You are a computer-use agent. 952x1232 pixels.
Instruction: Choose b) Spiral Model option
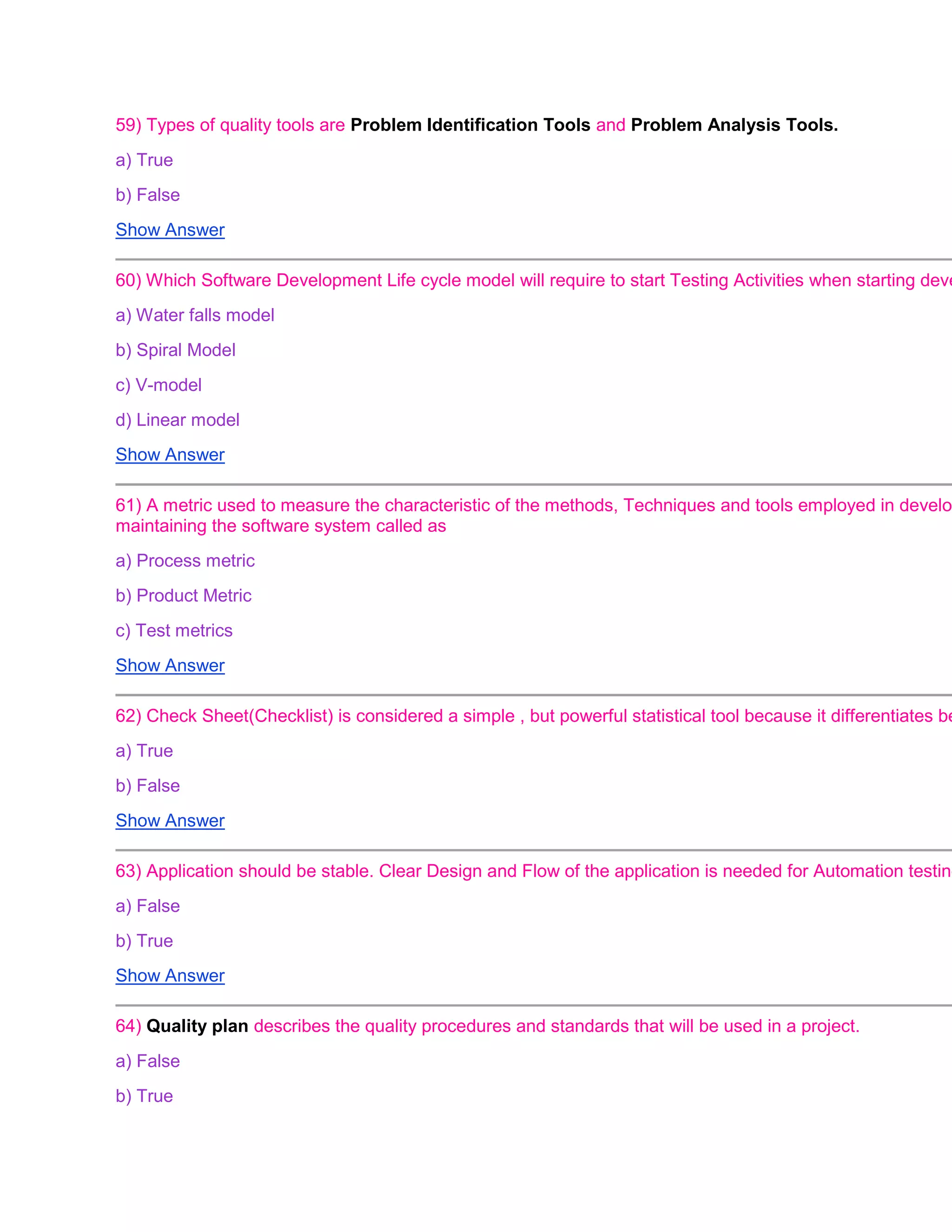pyautogui.click(x=175, y=351)
